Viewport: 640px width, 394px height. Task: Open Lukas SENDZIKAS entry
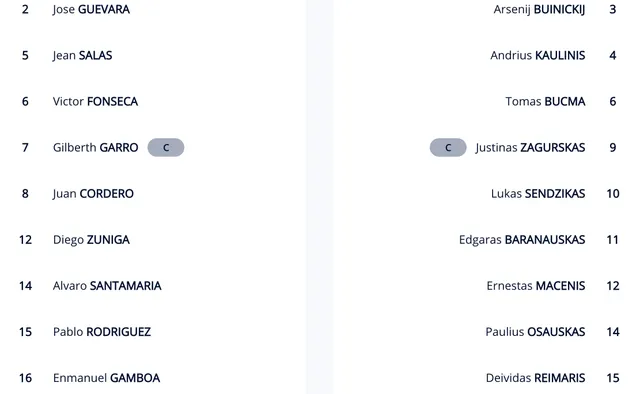[x=538, y=194]
